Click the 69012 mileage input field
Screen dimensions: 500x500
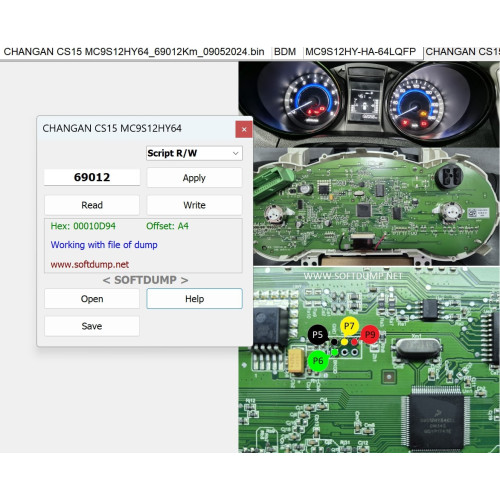[x=92, y=177]
